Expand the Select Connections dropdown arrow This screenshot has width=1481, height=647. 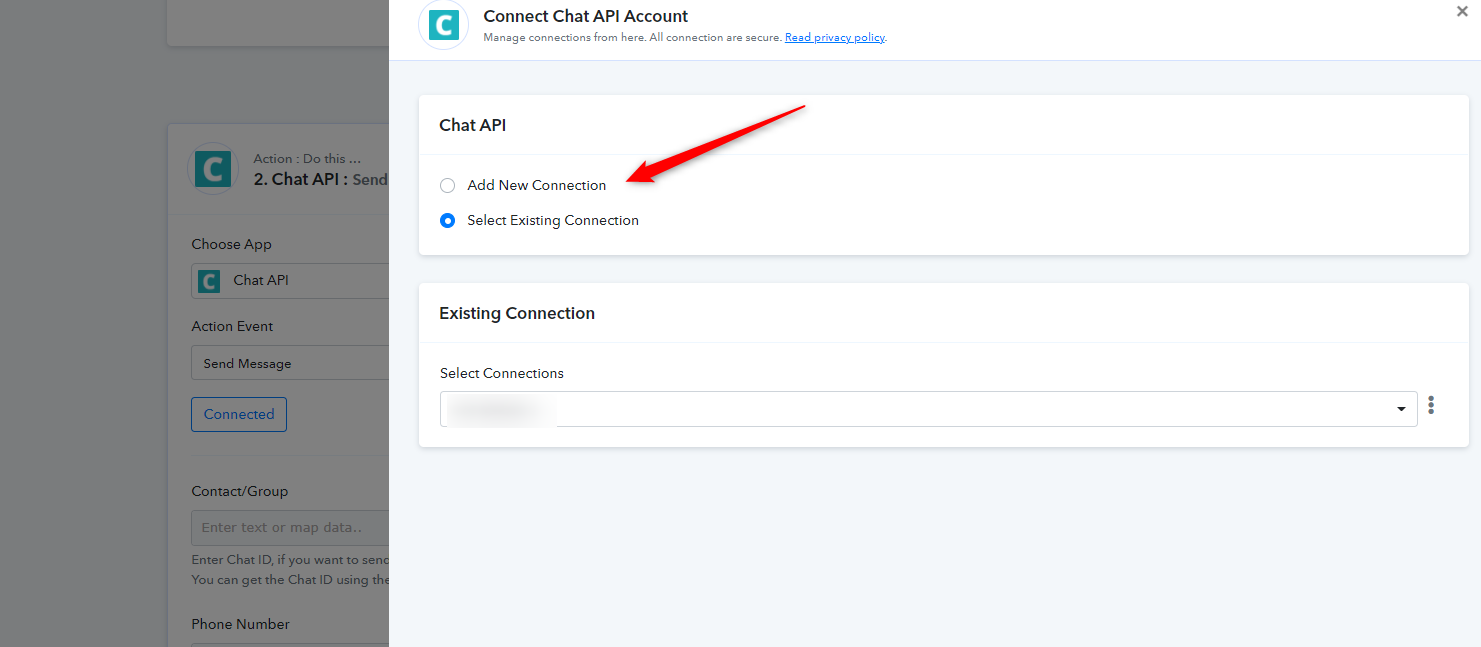pyautogui.click(x=1402, y=409)
